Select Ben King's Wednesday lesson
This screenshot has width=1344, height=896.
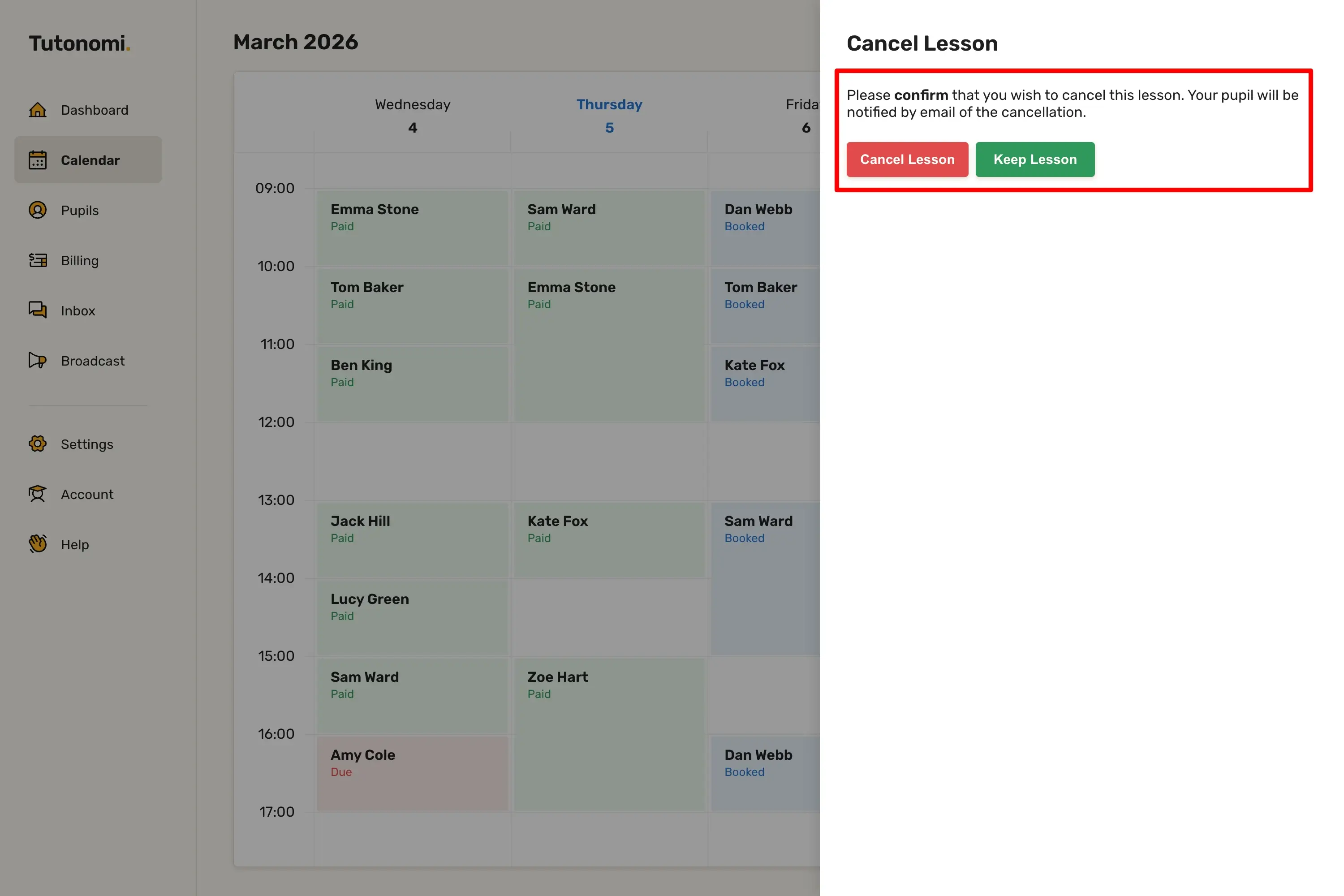point(412,383)
